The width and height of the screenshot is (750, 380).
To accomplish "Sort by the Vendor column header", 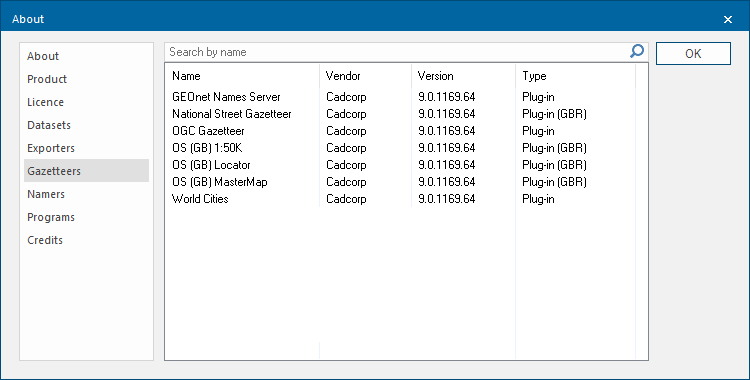I will pyautogui.click(x=365, y=76).
